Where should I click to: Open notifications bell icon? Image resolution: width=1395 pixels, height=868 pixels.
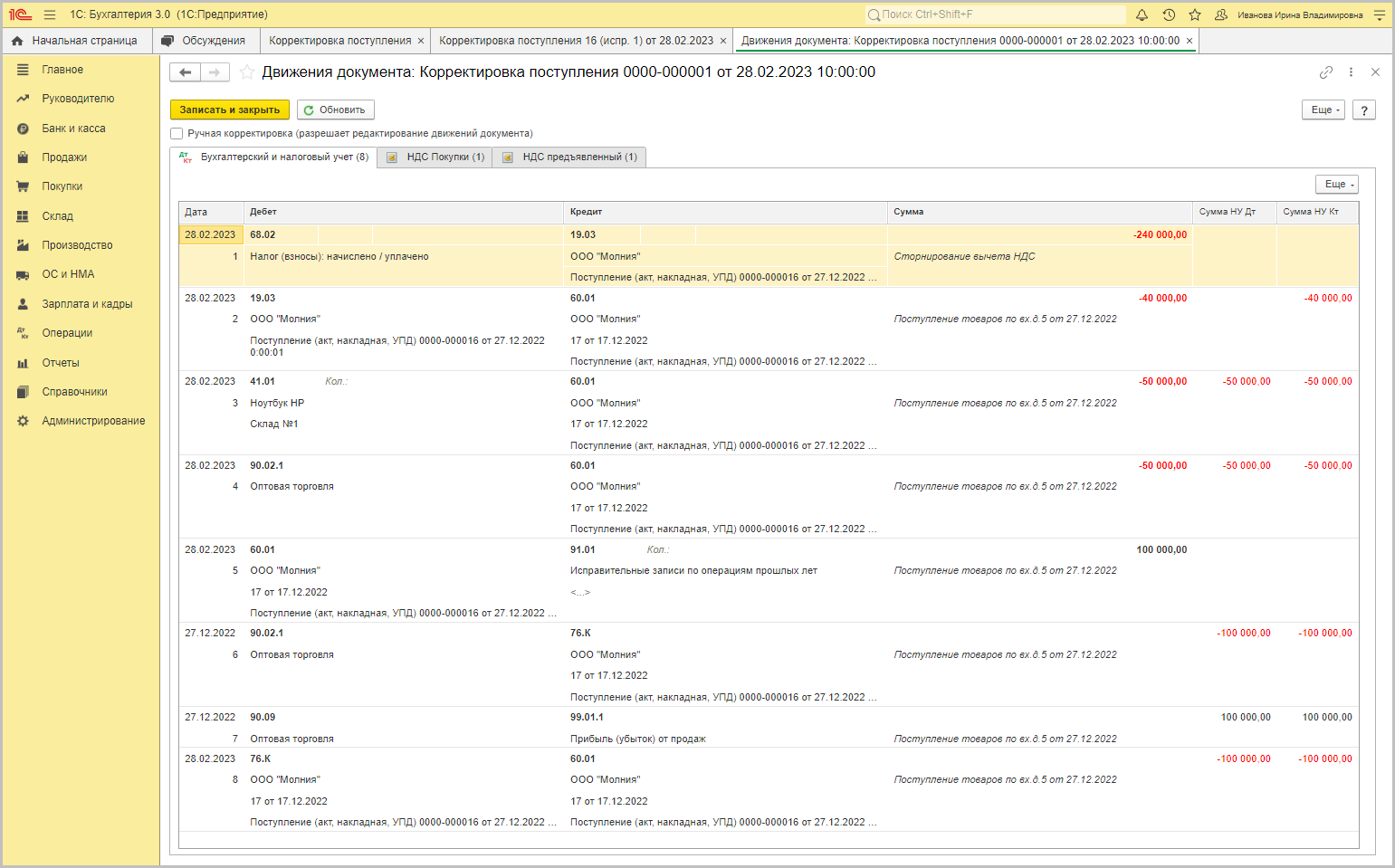tap(1142, 14)
